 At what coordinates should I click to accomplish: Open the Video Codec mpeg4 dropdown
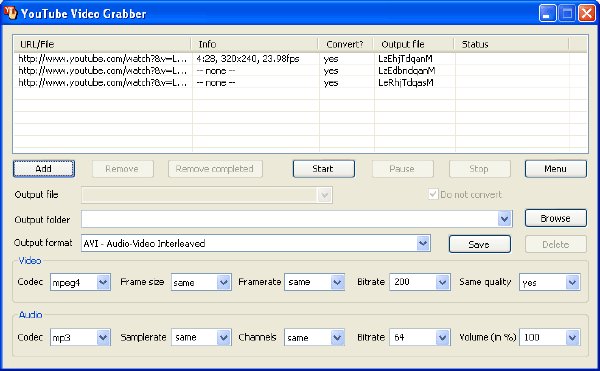click(x=103, y=282)
